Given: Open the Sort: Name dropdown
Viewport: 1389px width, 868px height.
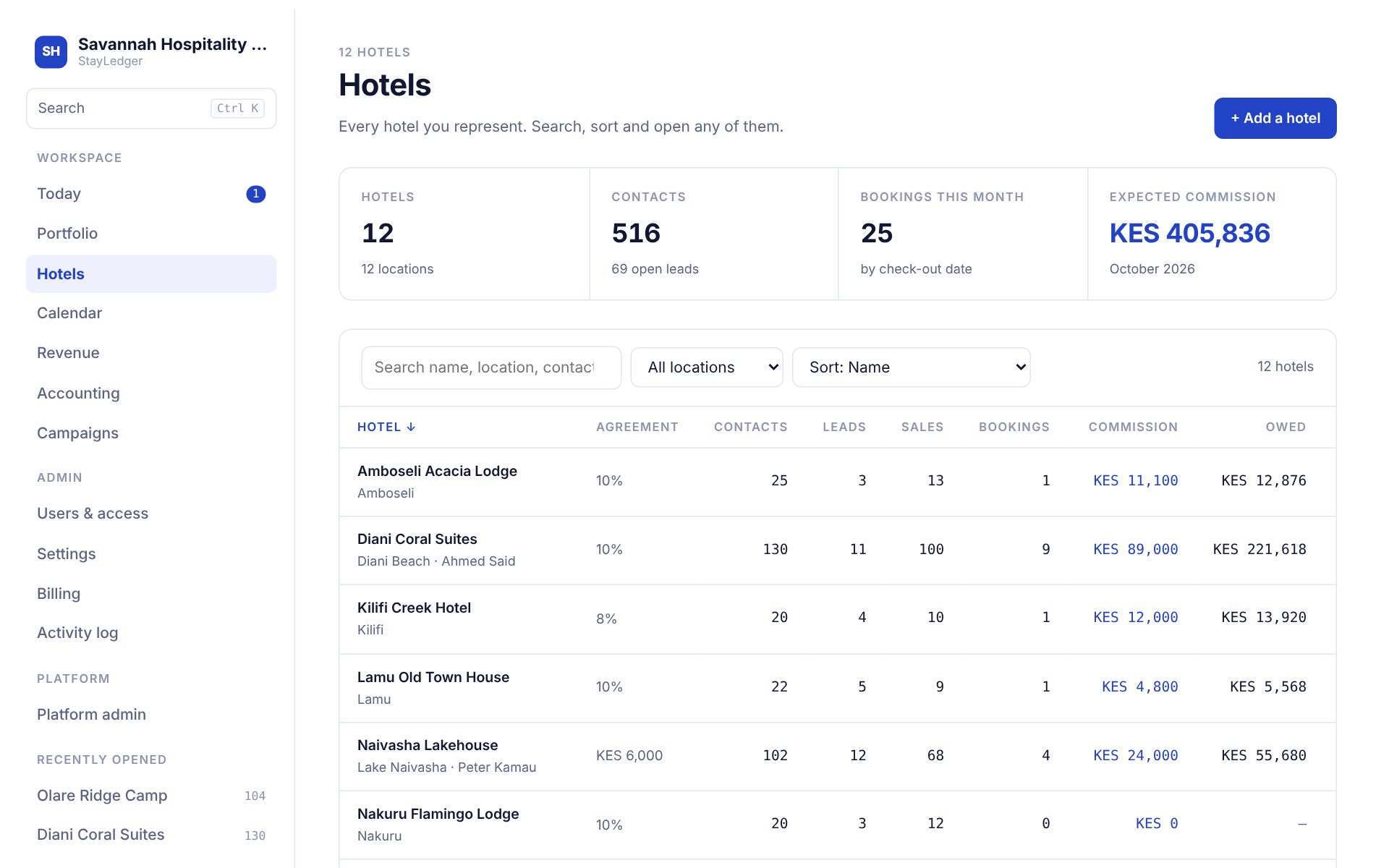Looking at the screenshot, I should (x=911, y=367).
